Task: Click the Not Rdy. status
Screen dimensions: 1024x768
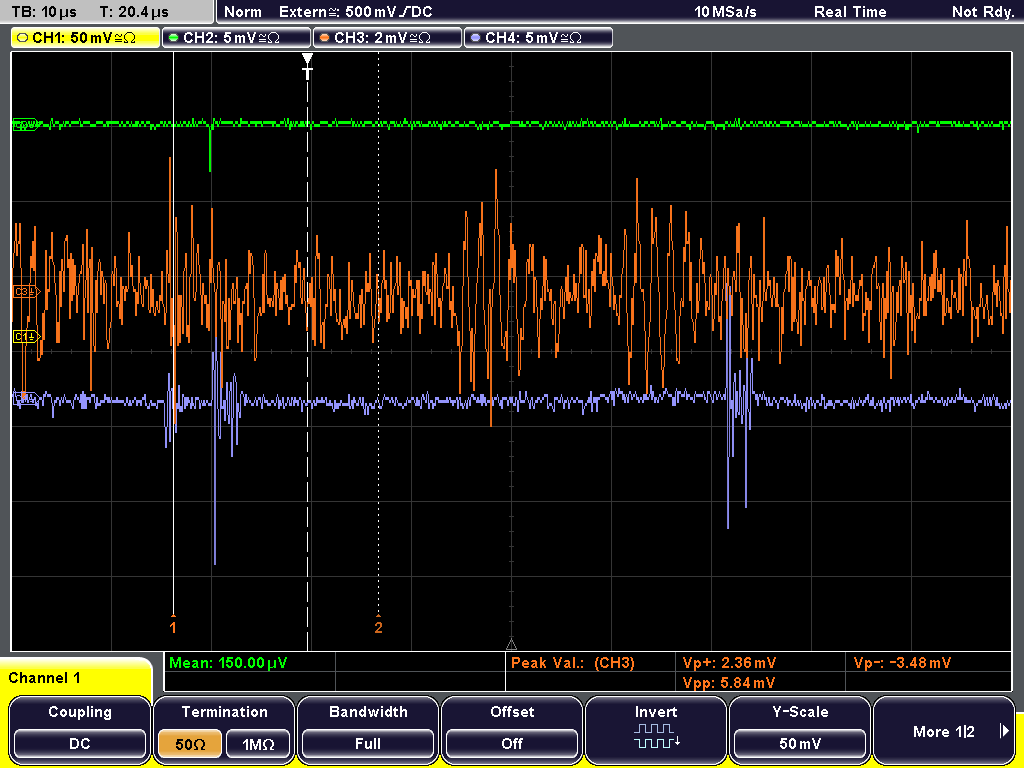Action: click(983, 12)
